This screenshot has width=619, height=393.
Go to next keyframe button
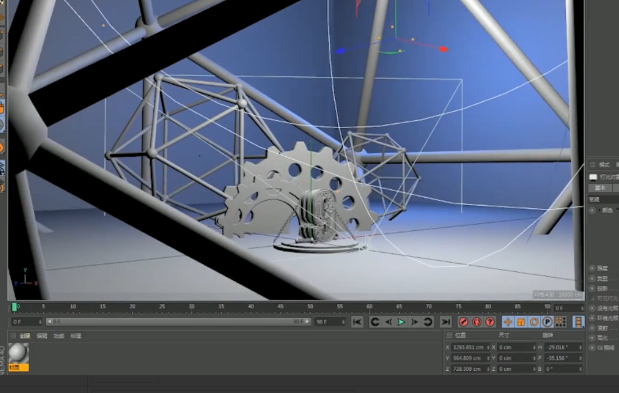[x=428, y=322]
